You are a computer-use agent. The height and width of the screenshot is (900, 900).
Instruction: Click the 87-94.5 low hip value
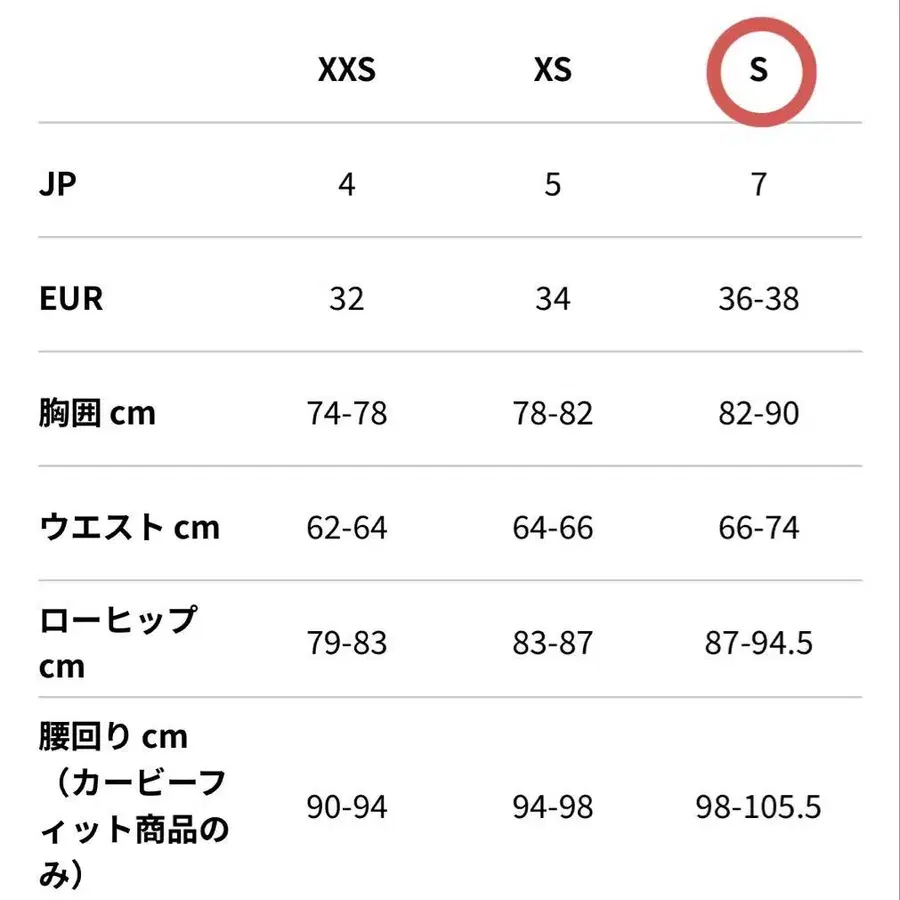[x=759, y=642]
